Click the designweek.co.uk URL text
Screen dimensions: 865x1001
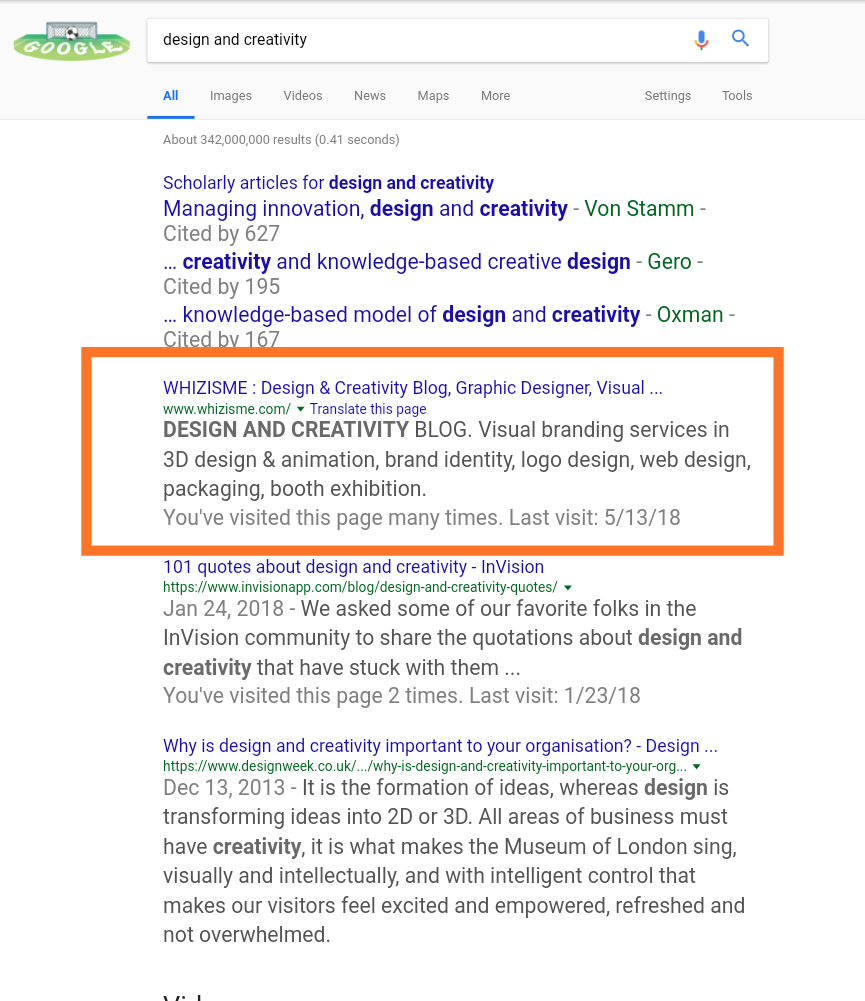click(x=425, y=766)
